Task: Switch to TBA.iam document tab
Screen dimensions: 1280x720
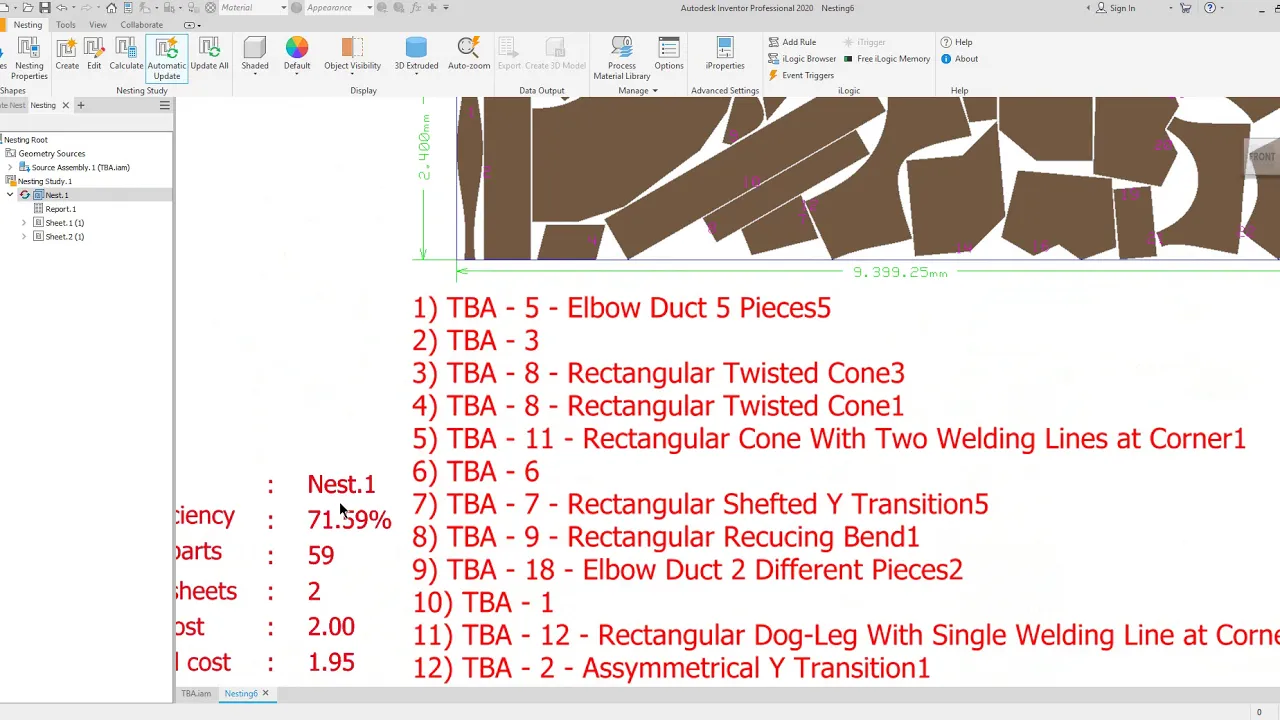Action: [x=196, y=693]
